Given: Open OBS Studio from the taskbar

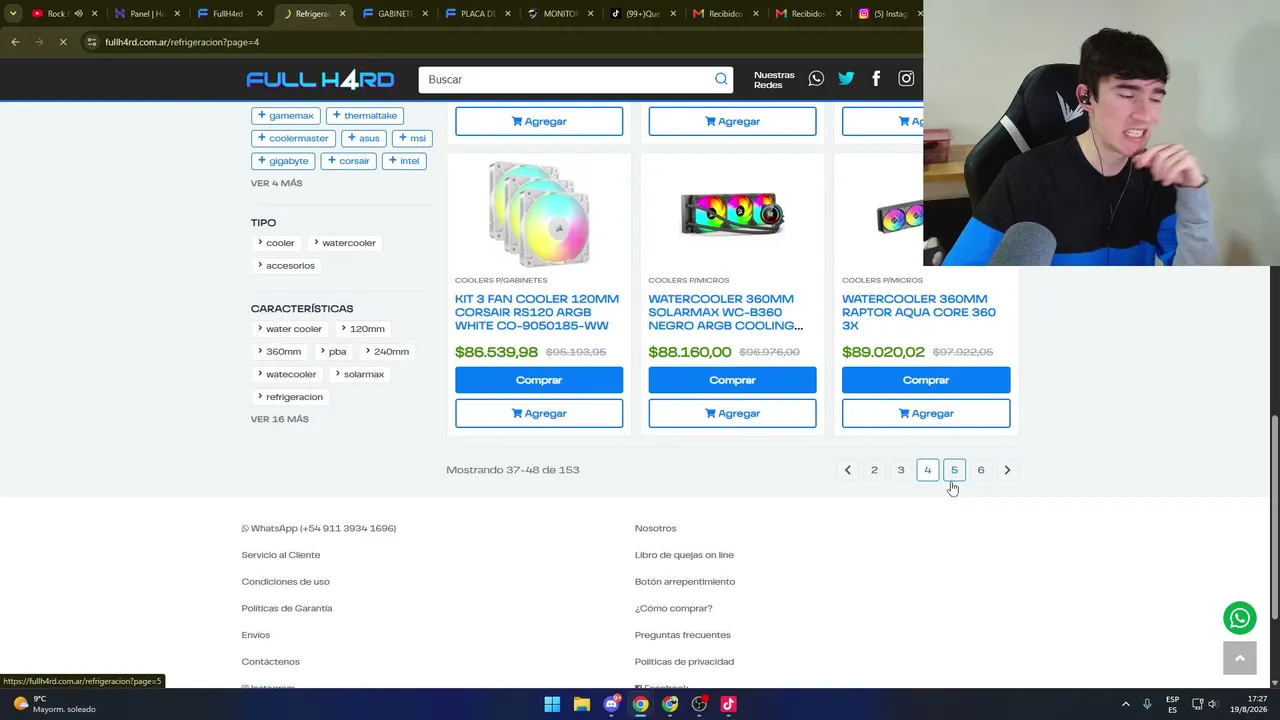Looking at the screenshot, I should tap(699, 704).
